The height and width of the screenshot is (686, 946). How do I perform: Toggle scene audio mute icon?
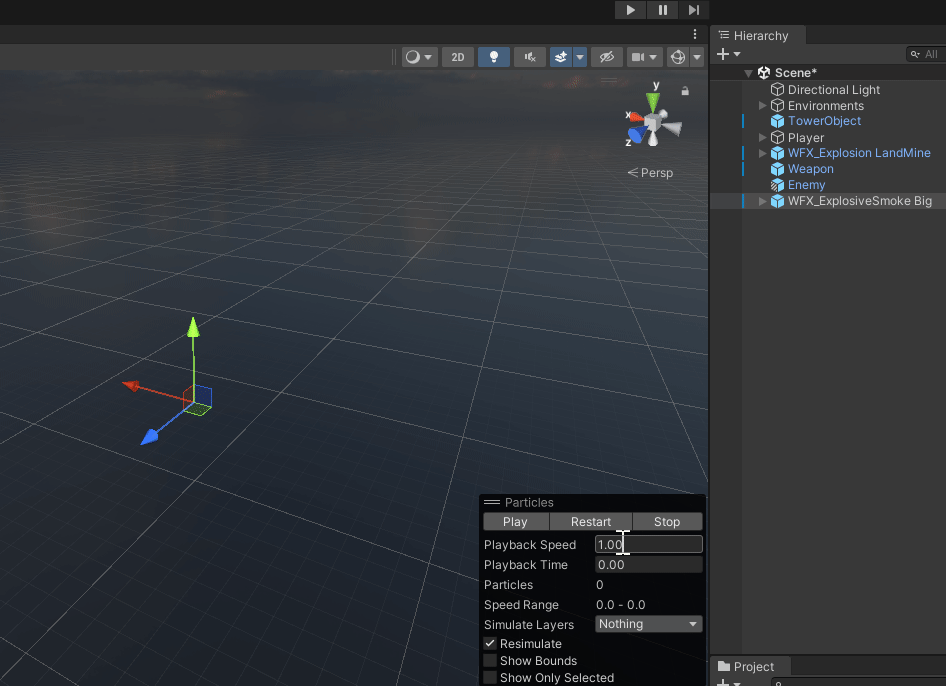pyautogui.click(x=530, y=57)
